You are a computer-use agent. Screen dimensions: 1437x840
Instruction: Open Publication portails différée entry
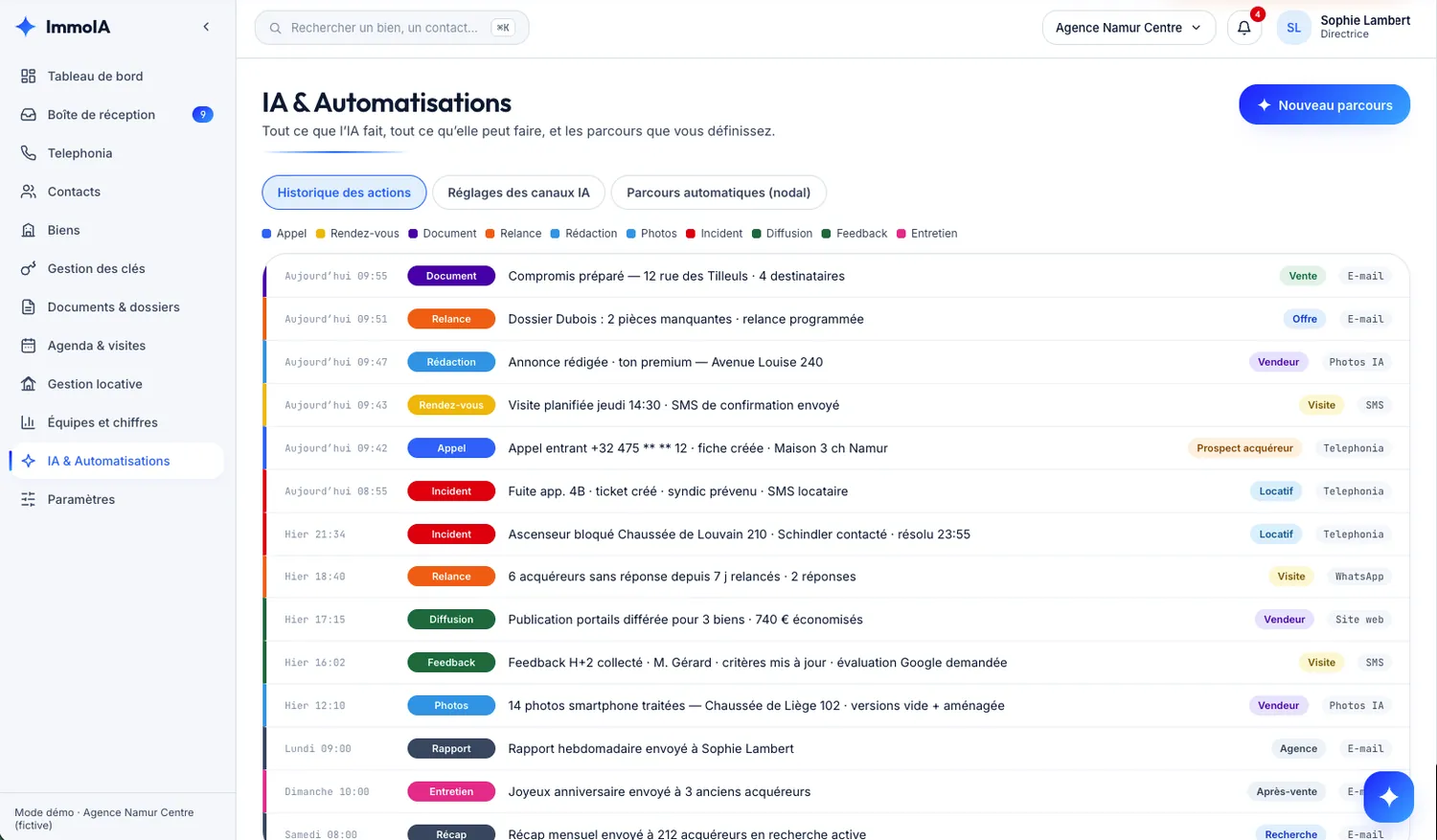coord(836,620)
